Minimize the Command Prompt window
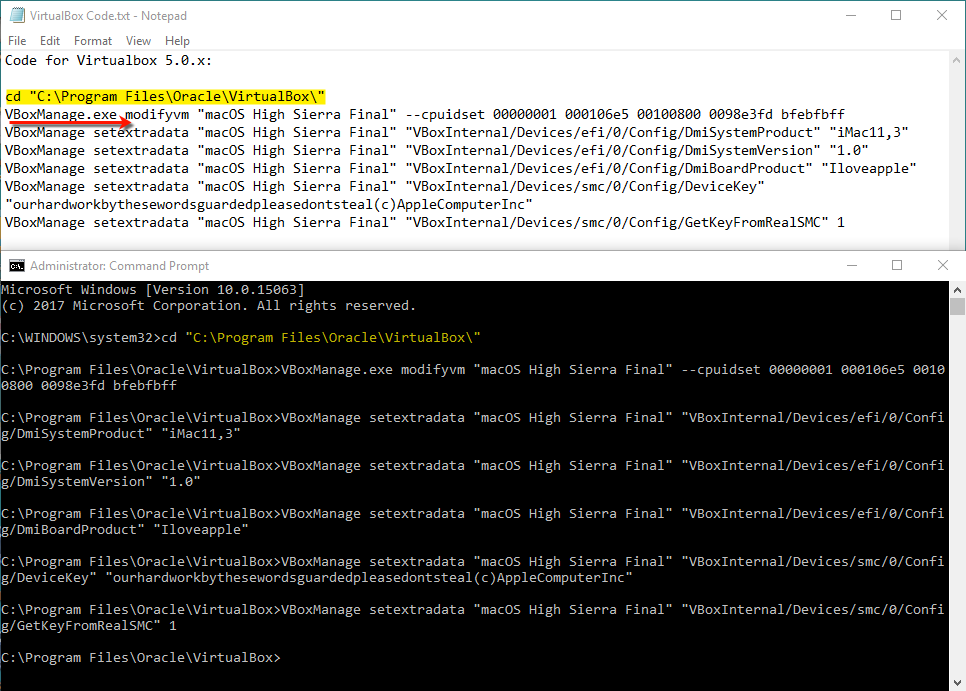This screenshot has height=691, width=966. pyautogui.click(x=852, y=265)
